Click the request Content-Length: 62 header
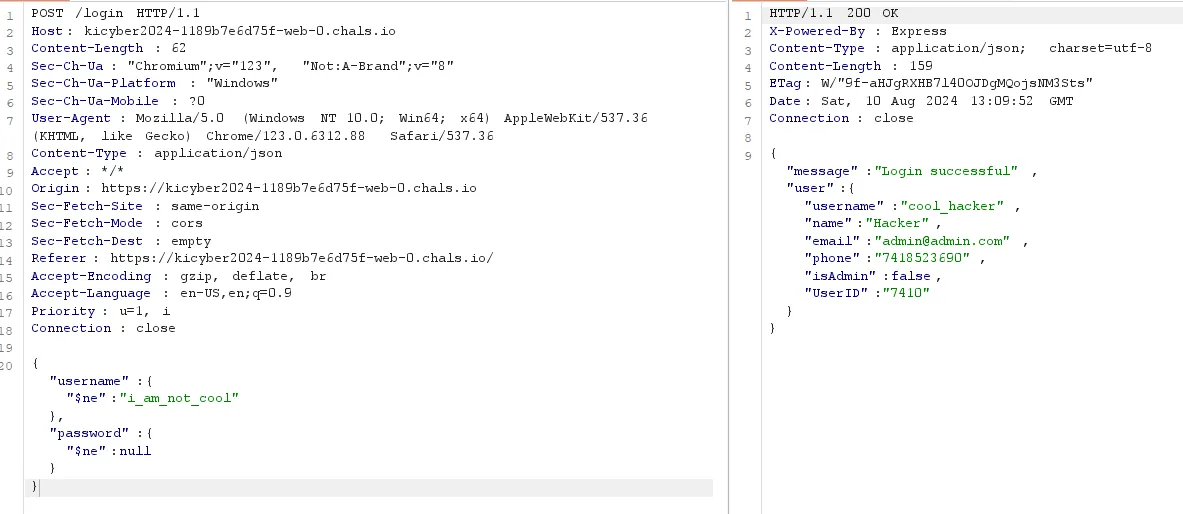Image resolution: width=1183 pixels, height=514 pixels. point(109,48)
